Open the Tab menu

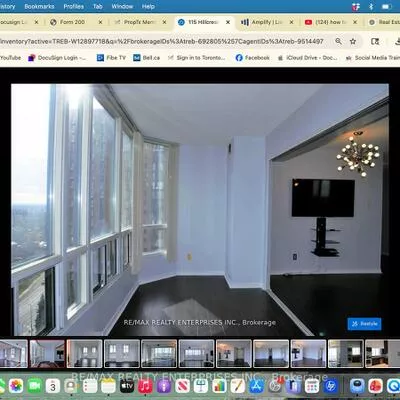coord(98,7)
